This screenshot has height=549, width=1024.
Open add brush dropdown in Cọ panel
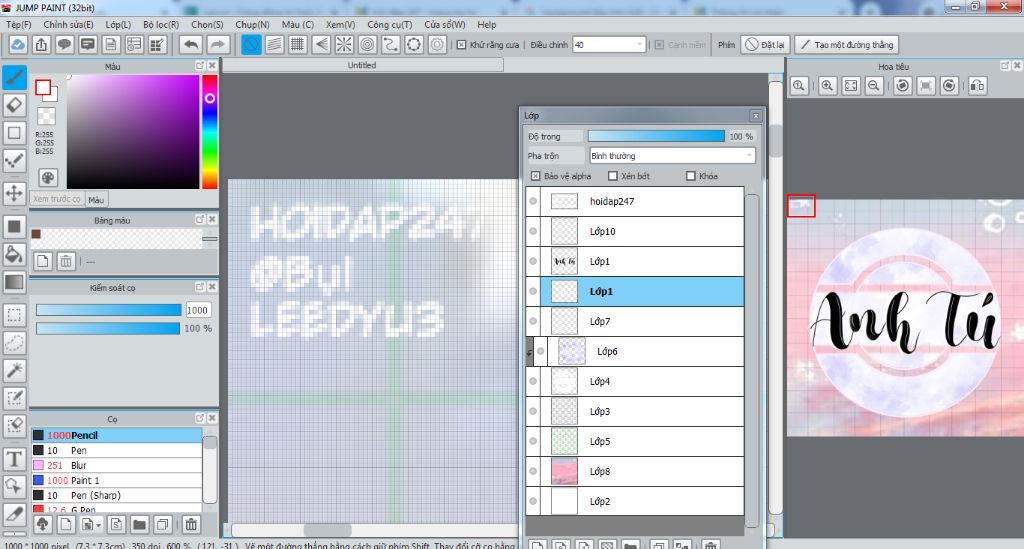pos(92,524)
